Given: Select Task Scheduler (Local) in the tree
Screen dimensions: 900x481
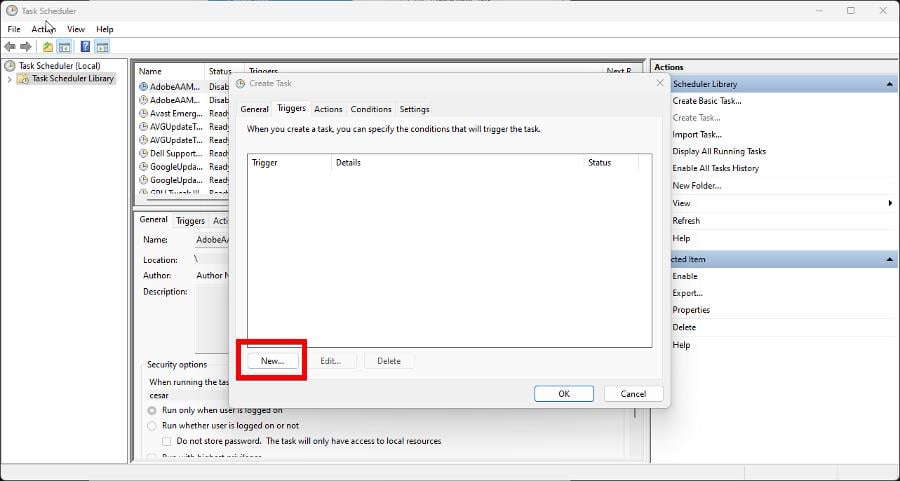Looking at the screenshot, I should (60, 65).
